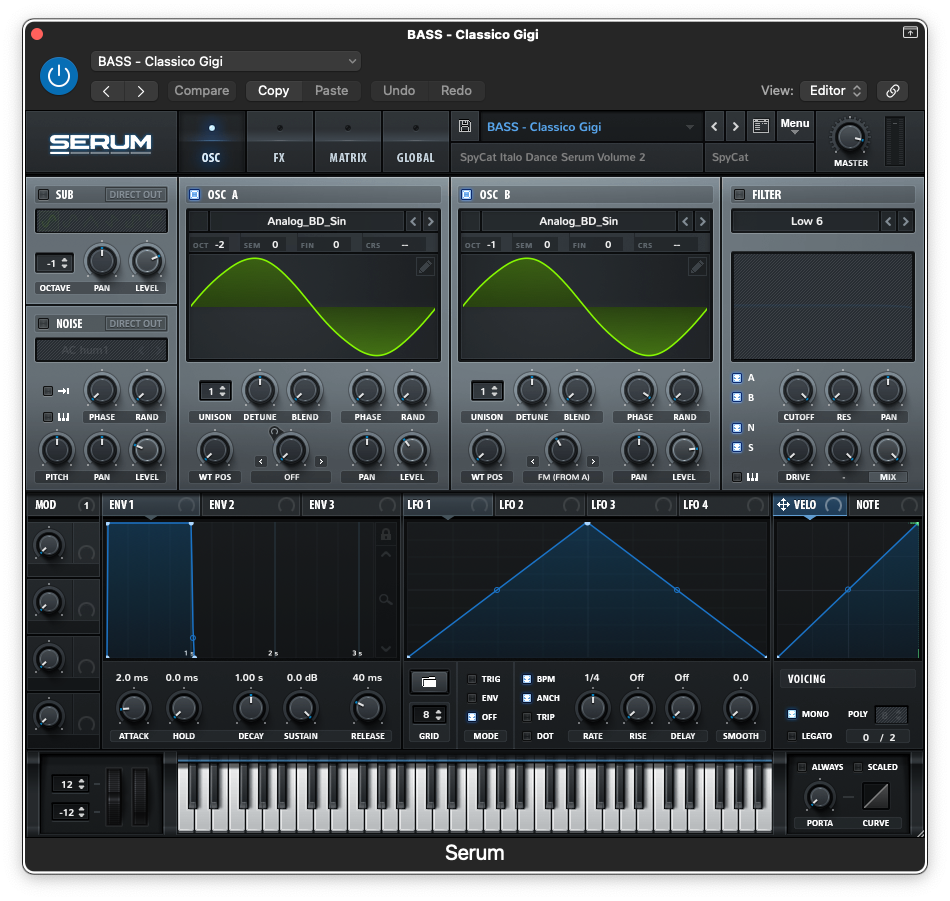The image size is (950, 901).
Task: Toggle MONO voicing checkbox
Action: pyautogui.click(x=792, y=714)
